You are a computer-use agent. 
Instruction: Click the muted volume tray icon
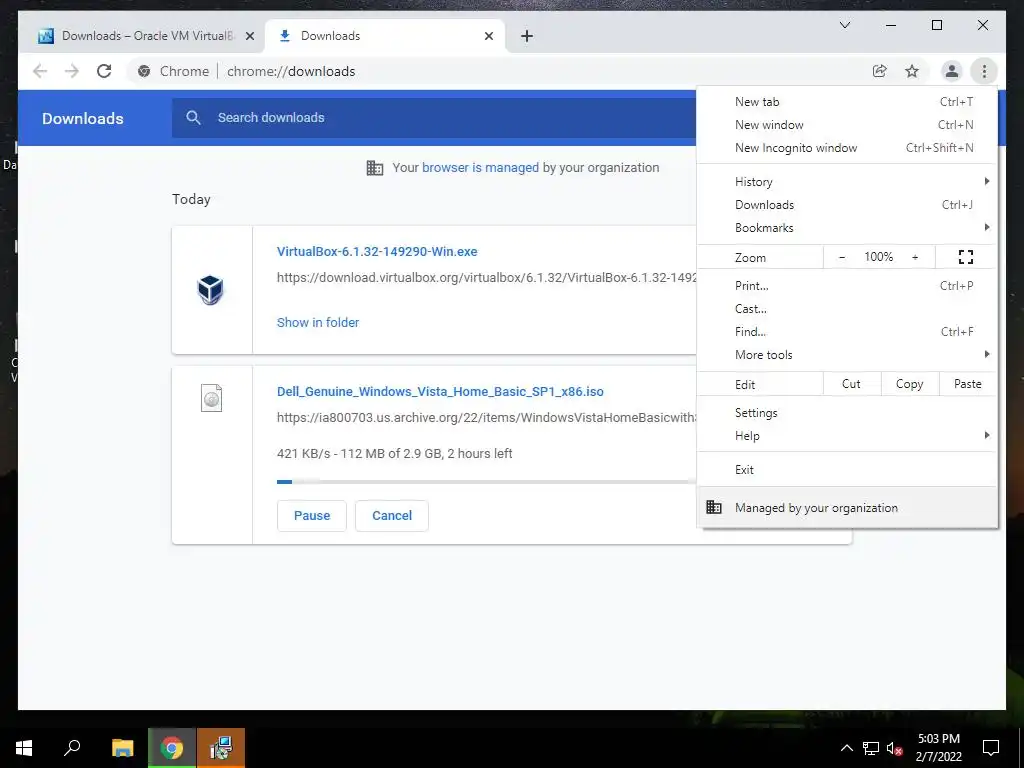click(x=894, y=748)
